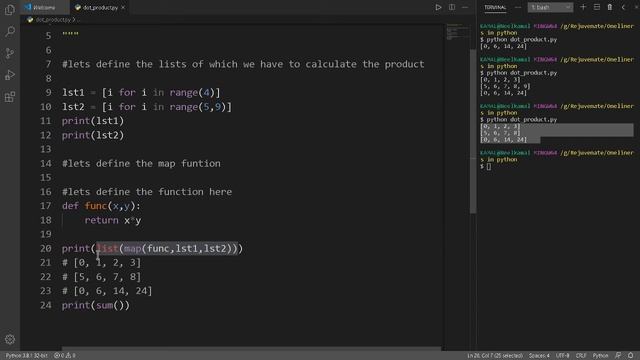Viewport: 640px width, 360px height.
Task: Open notifications bell in status bar
Action: point(631,356)
